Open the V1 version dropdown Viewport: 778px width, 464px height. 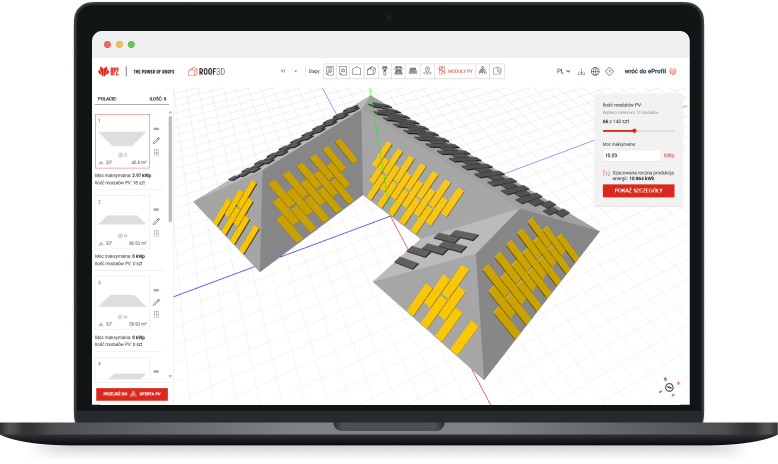tap(288, 71)
